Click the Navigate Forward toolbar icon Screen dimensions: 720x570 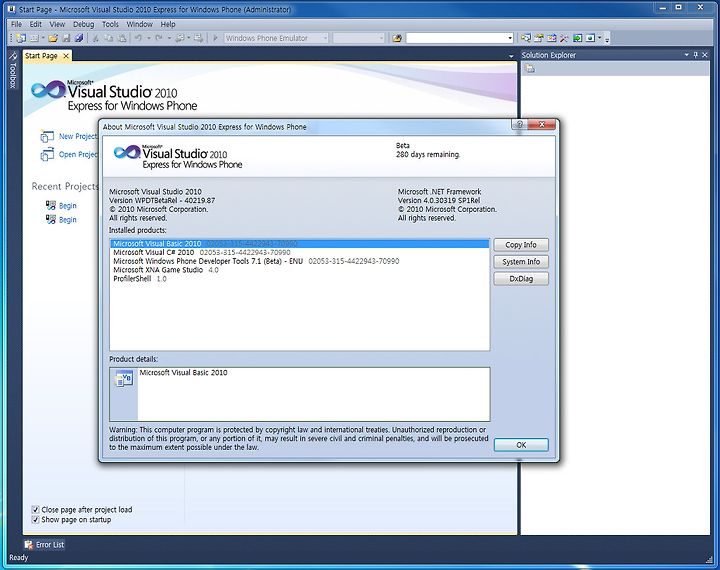[198, 38]
